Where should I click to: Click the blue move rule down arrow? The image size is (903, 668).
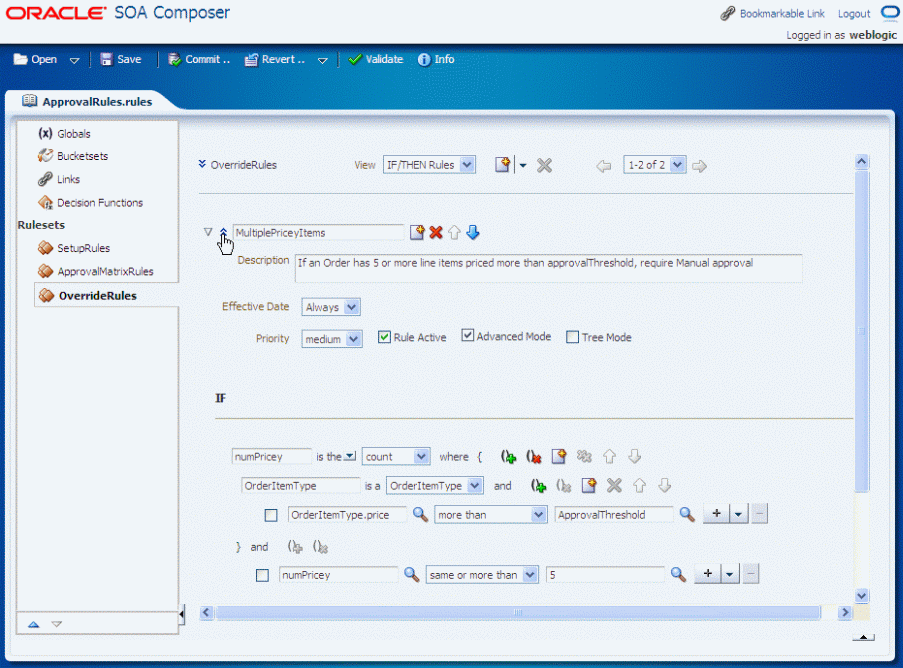(473, 233)
